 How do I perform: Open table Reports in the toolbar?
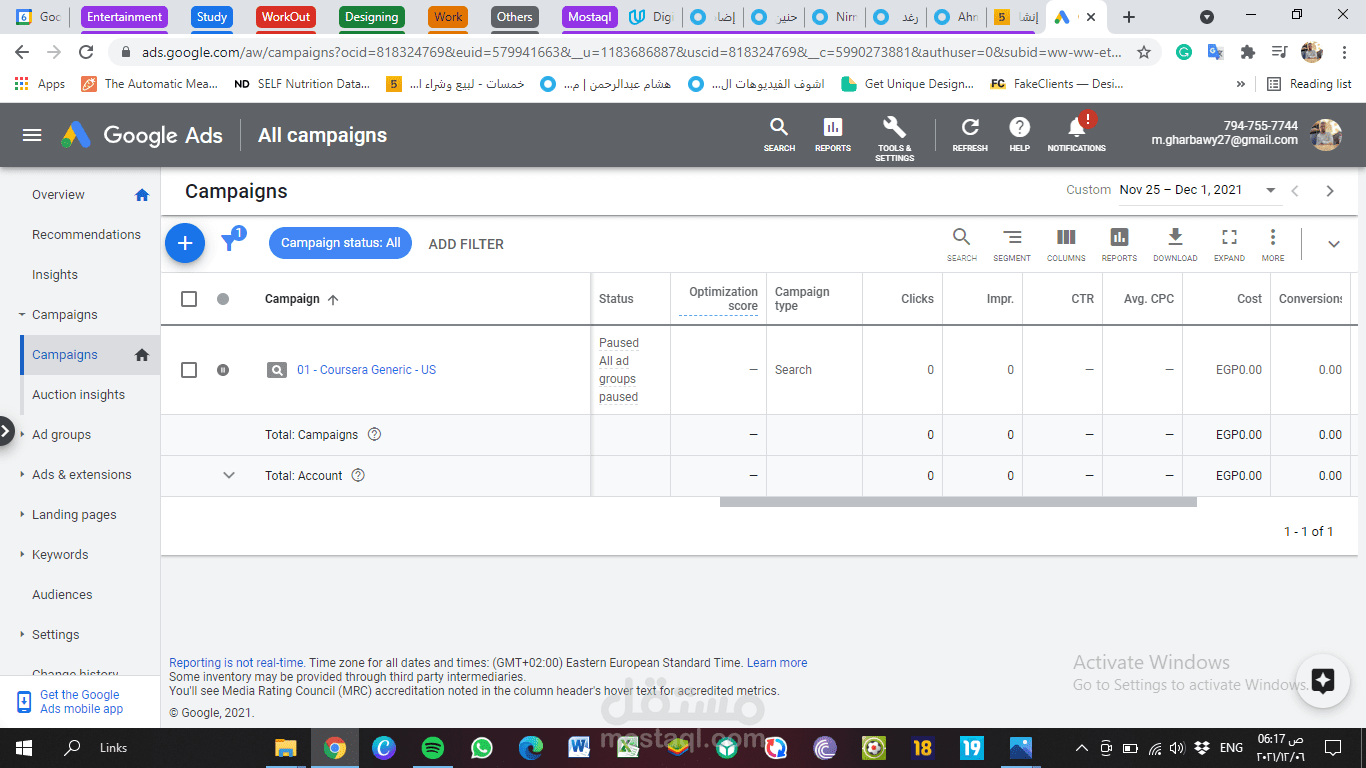(1119, 243)
